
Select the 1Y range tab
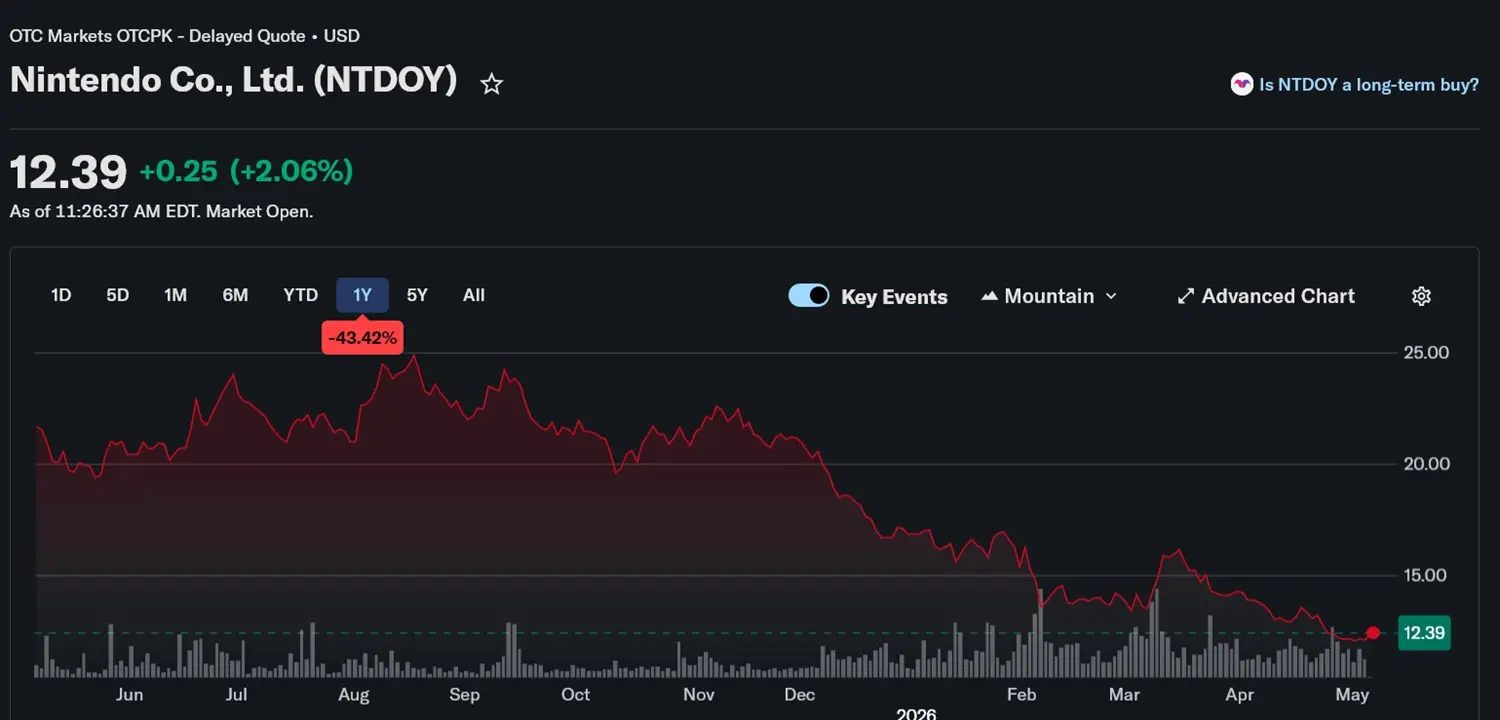(362, 295)
